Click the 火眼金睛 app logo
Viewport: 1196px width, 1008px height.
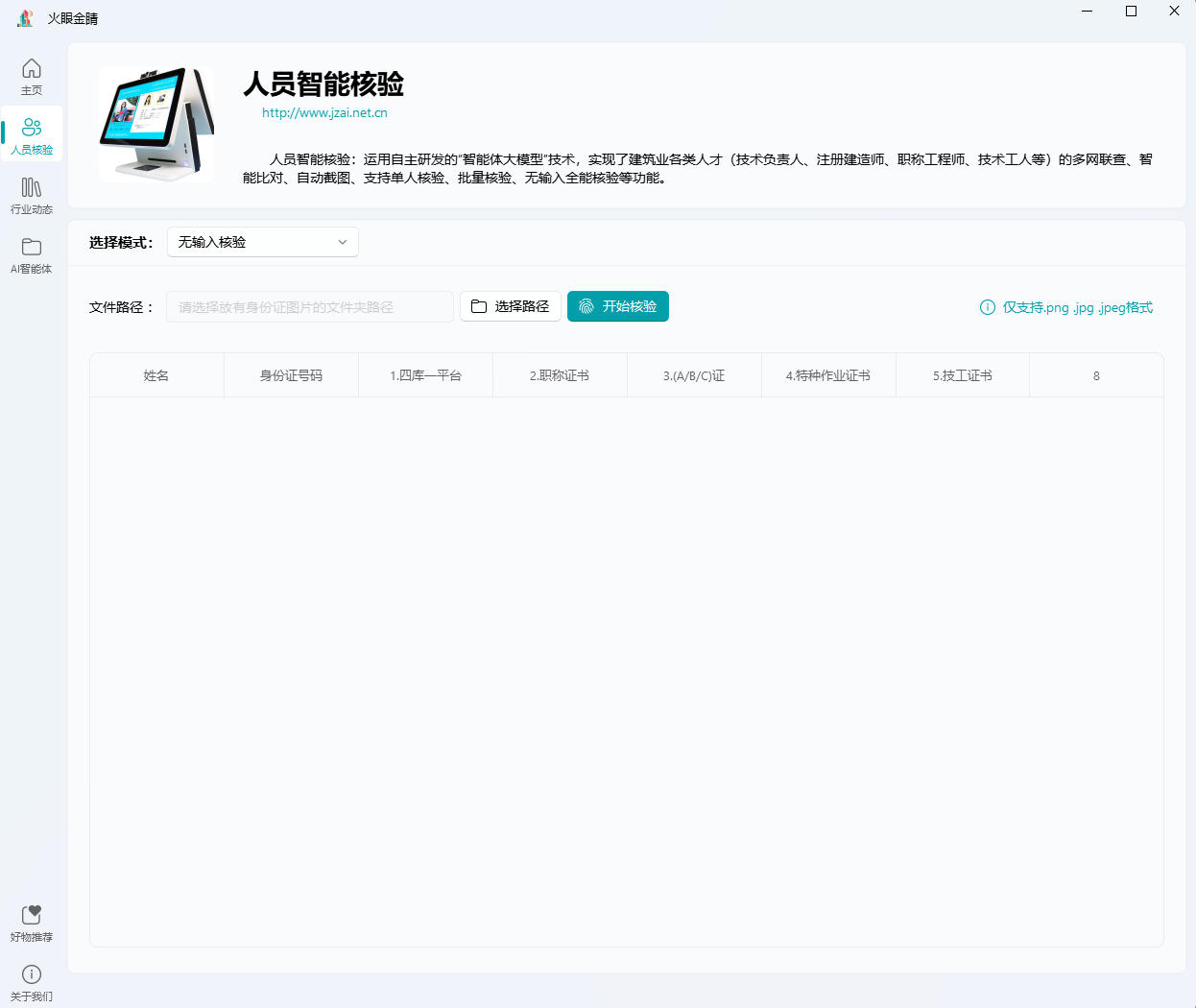coord(24,17)
